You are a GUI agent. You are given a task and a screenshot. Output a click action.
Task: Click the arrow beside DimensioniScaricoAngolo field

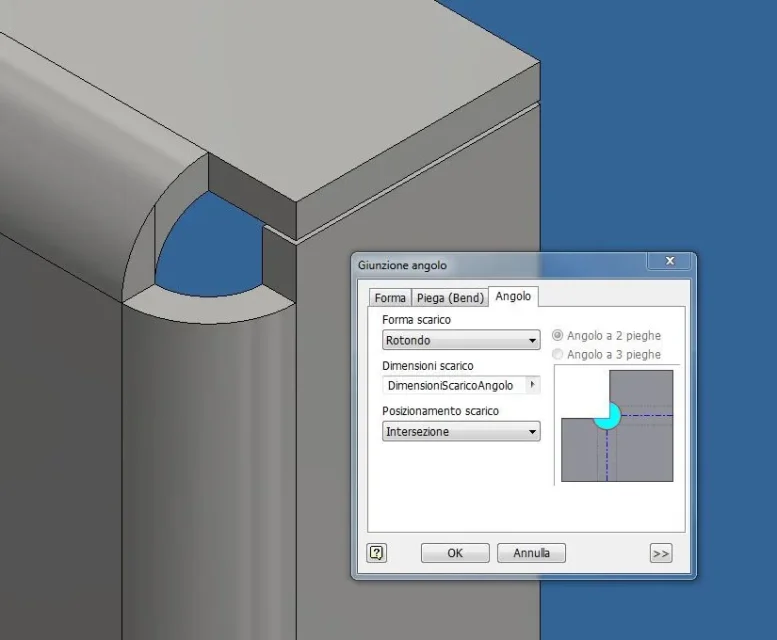pyautogui.click(x=533, y=385)
